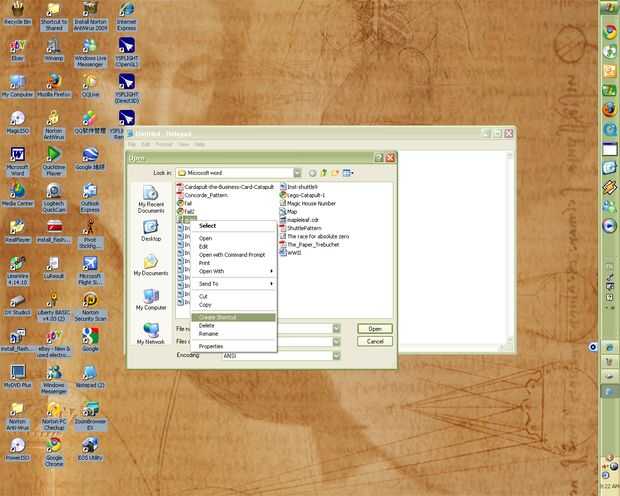Select the MagicISO desktop icon
The height and width of the screenshot is (496, 620).
point(17,123)
